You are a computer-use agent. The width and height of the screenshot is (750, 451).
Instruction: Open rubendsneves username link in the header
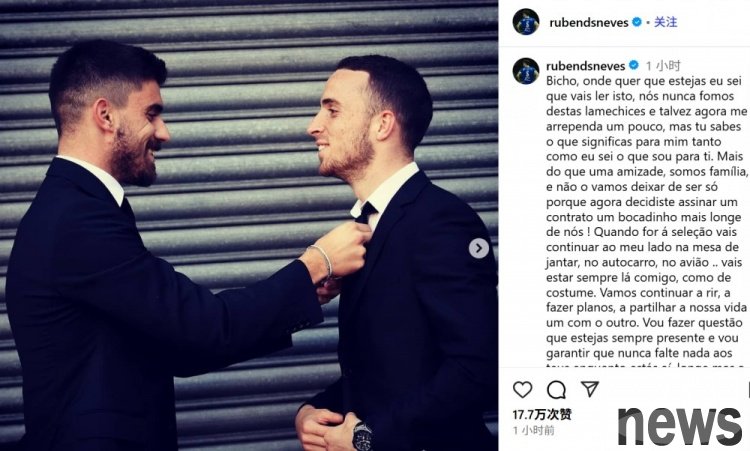(x=589, y=22)
